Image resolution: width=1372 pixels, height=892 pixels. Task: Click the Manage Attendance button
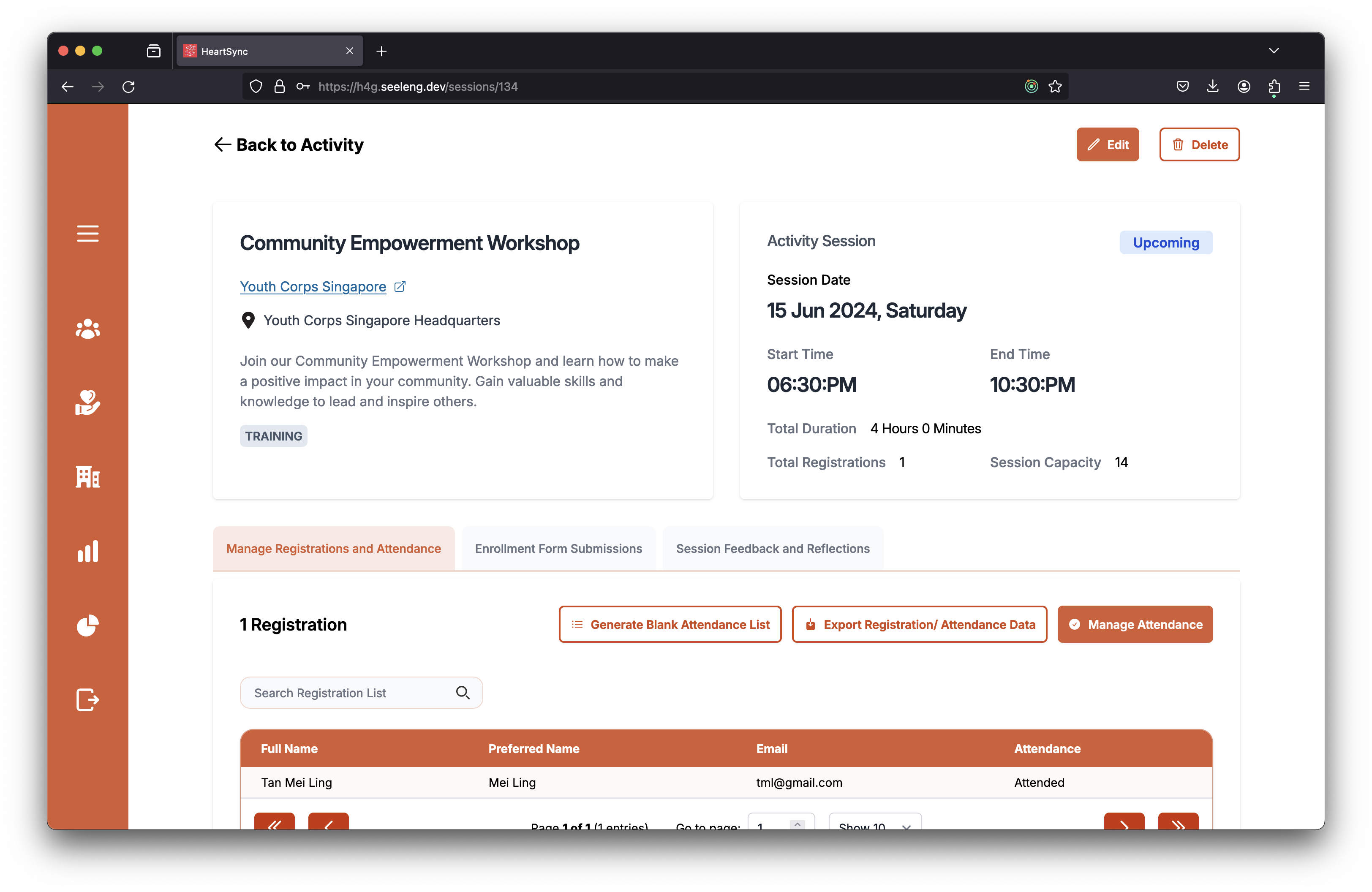click(1135, 625)
